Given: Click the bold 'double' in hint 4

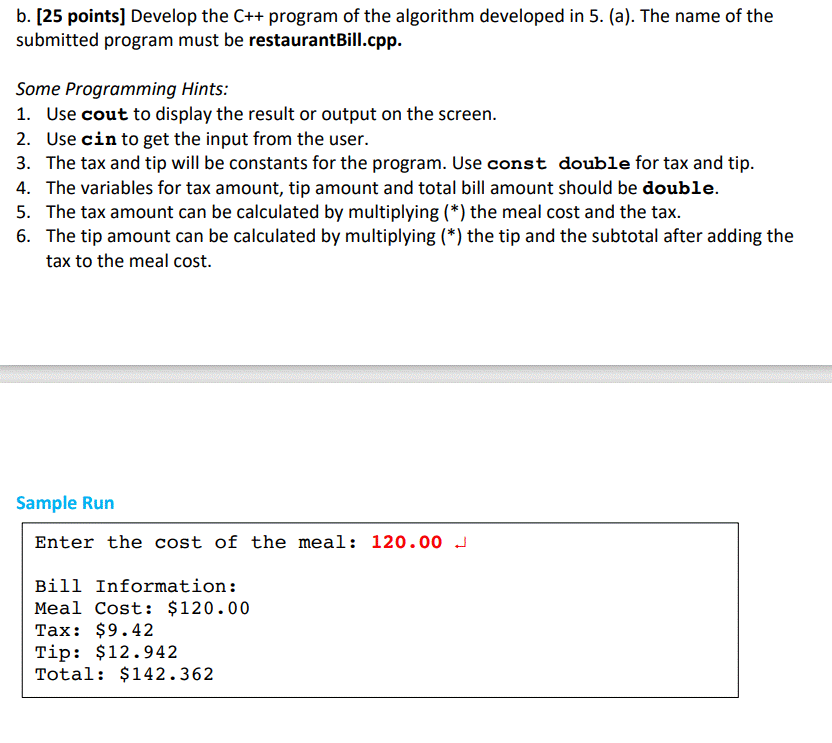Looking at the screenshot, I should coord(678,188).
